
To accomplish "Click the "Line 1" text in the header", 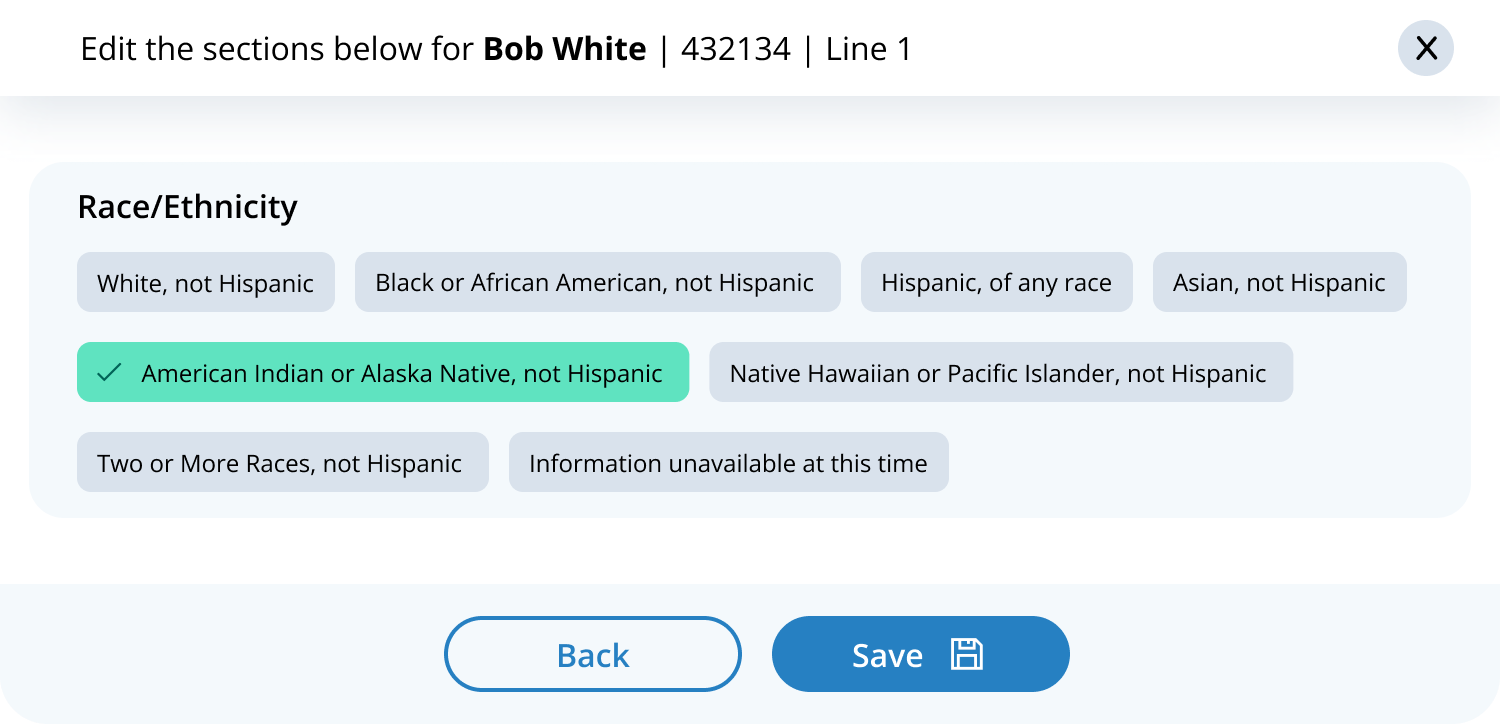I will [x=869, y=49].
